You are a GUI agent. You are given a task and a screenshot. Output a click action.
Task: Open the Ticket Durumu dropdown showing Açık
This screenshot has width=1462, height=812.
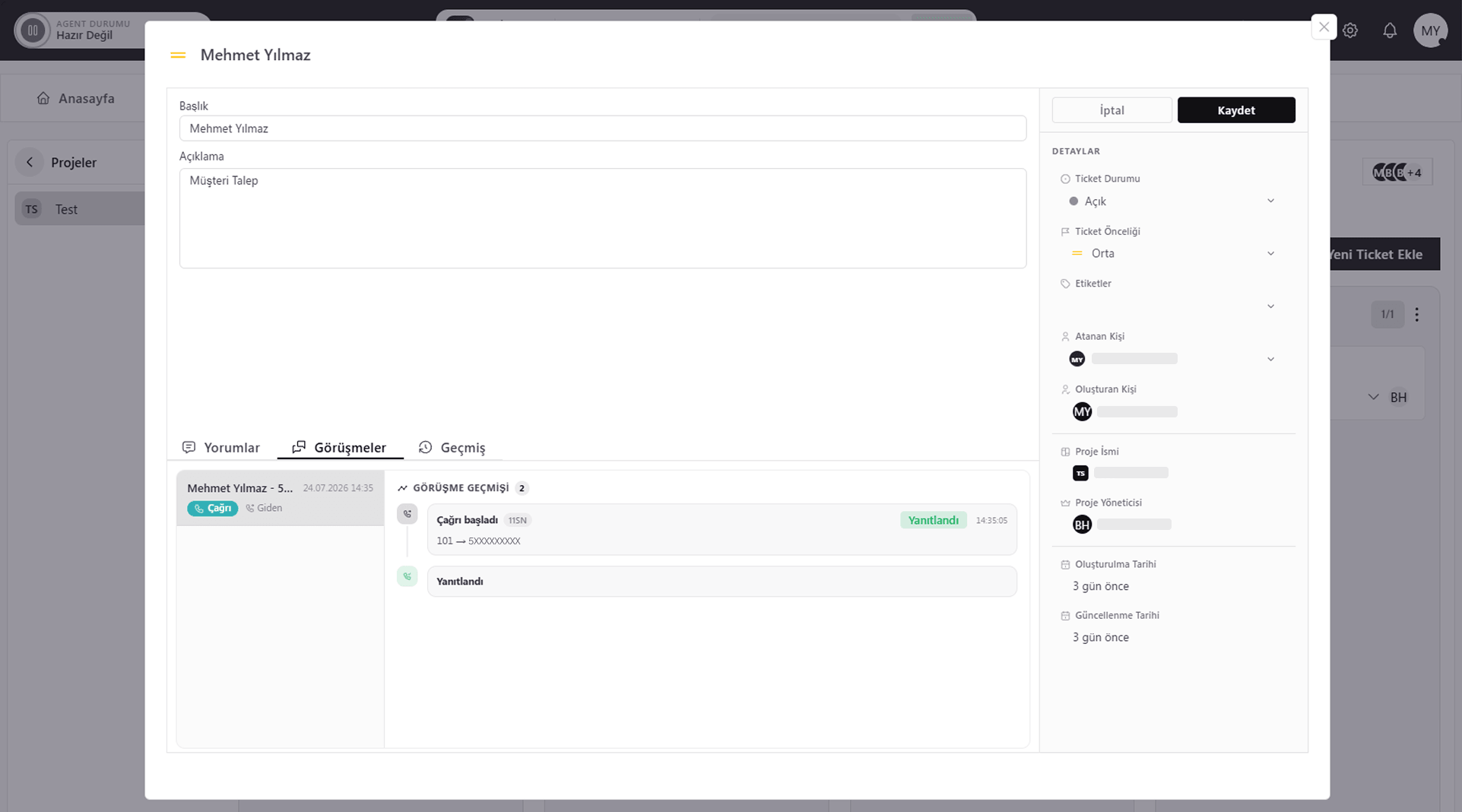click(x=1172, y=201)
